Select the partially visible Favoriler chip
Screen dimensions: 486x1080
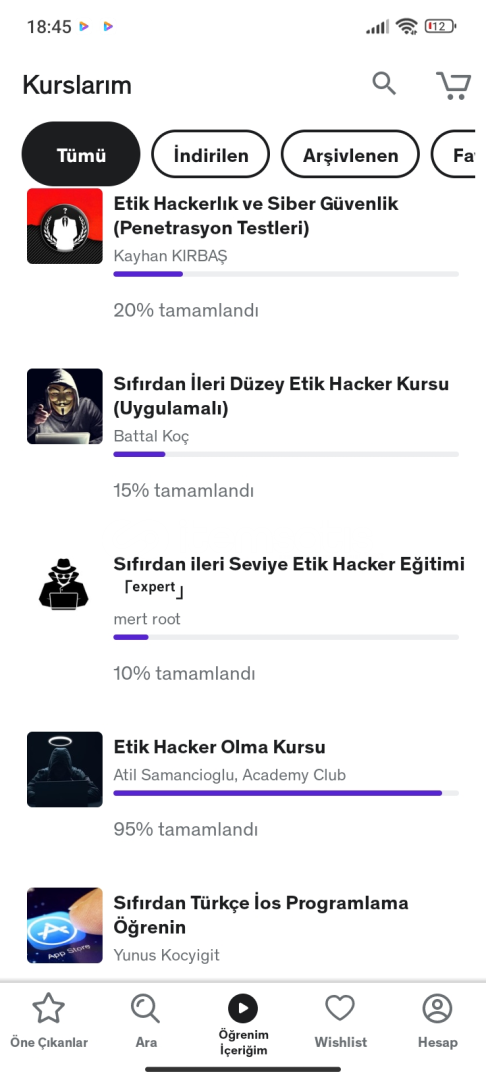(454, 154)
